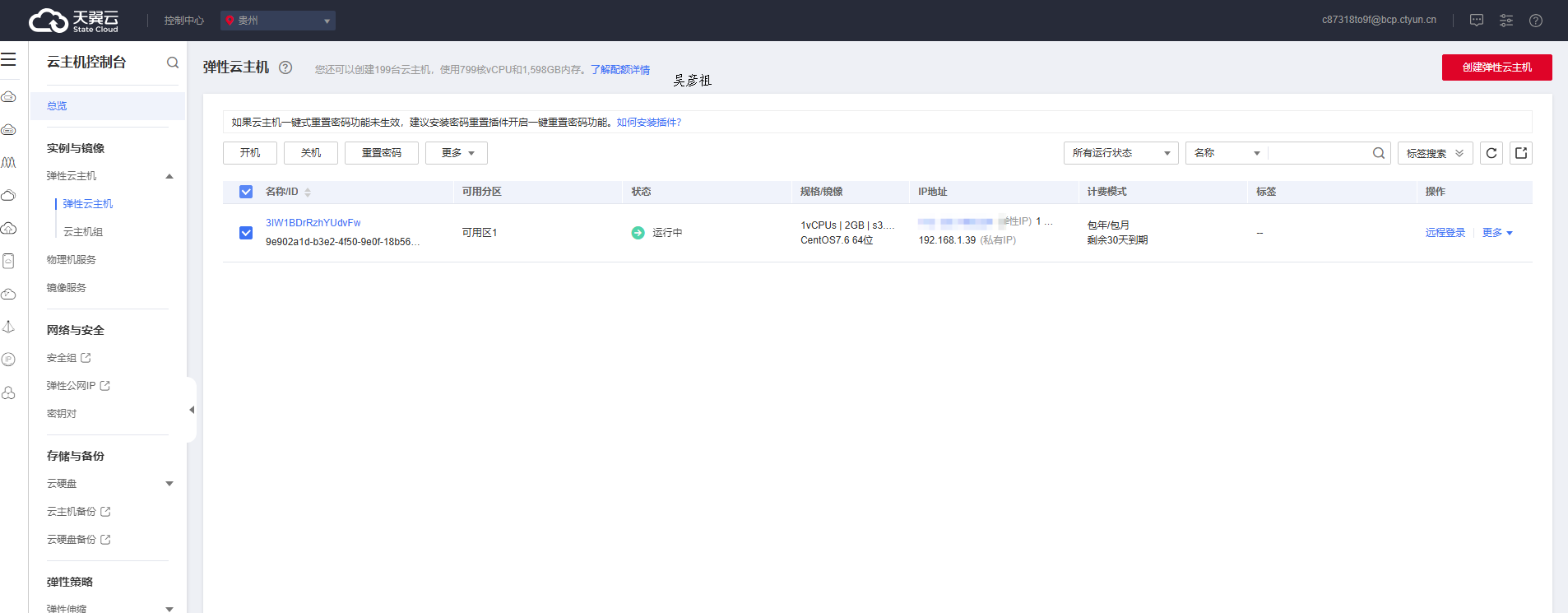The image size is (1568, 613).
Task: Click the account email c87318to9f@bcp.ctyun.cn
Action: pyautogui.click(x=1379, y=20)
